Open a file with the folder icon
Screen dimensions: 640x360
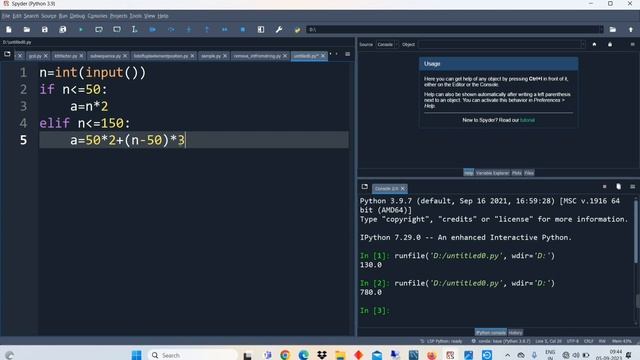[x=27, y=29]
